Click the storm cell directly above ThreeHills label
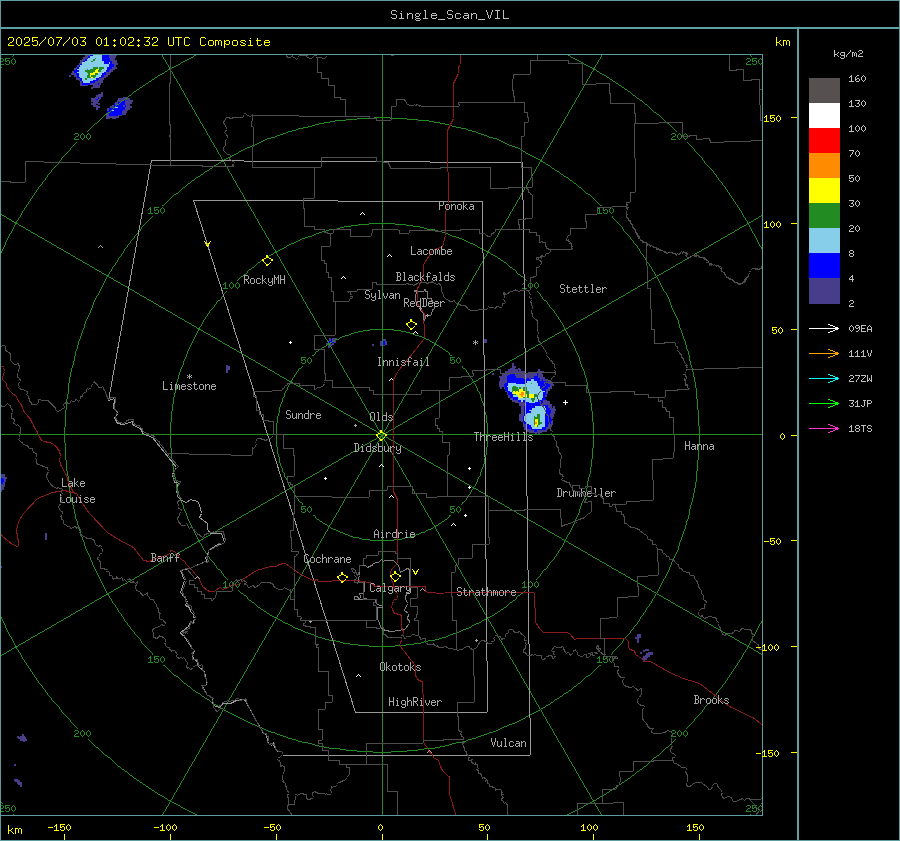 point(537,417)
